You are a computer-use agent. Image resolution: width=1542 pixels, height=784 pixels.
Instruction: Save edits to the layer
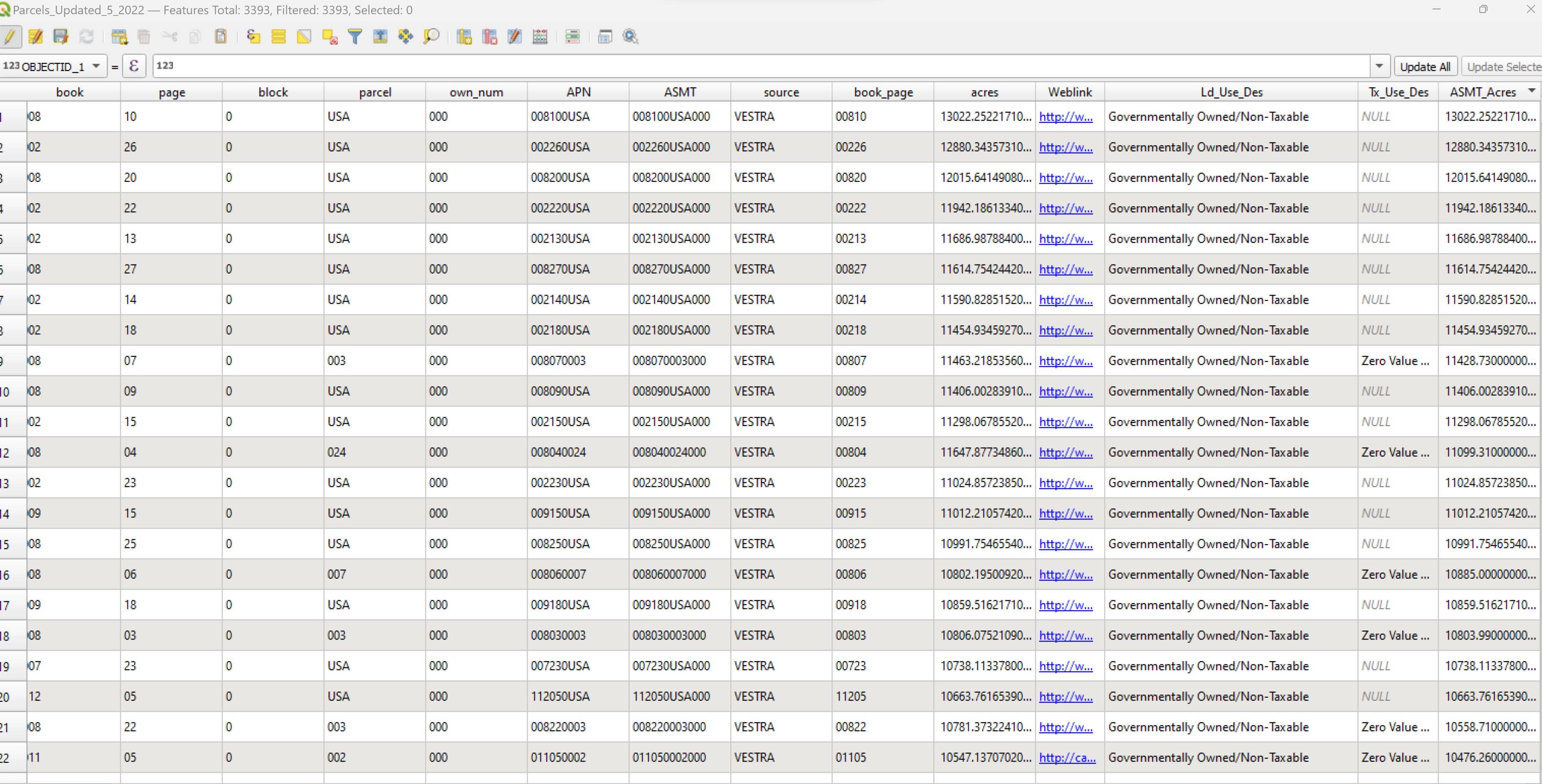(61, 37)
